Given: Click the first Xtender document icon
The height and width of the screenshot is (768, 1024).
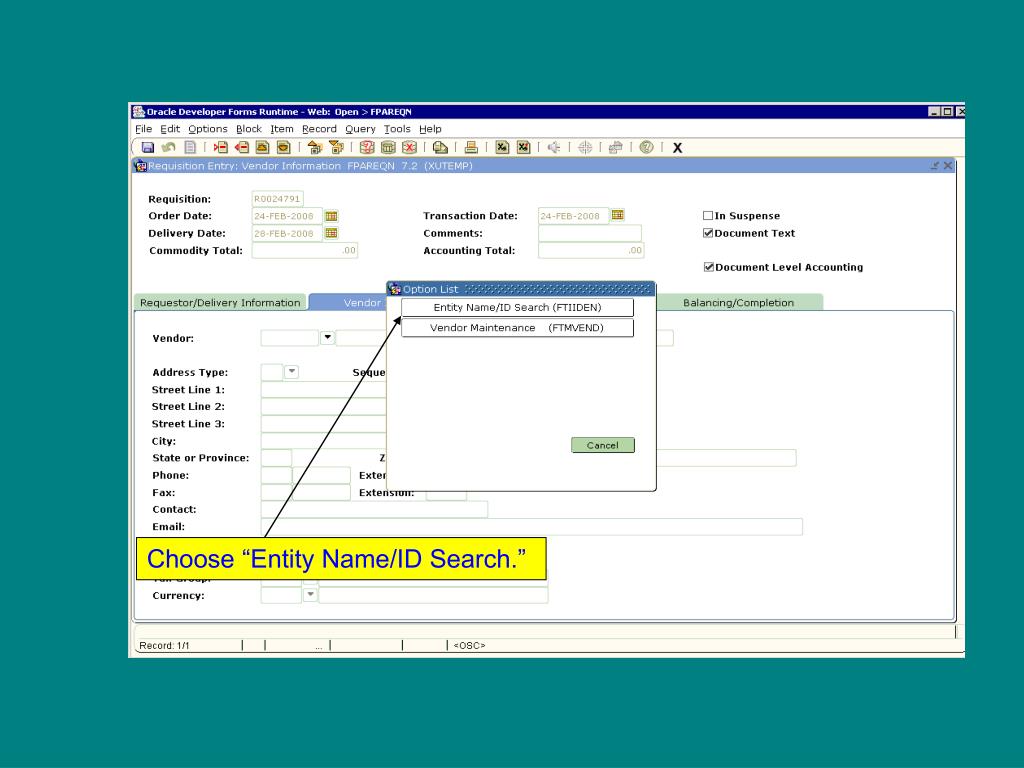Looking at the screenshot, I should [502, 148].
